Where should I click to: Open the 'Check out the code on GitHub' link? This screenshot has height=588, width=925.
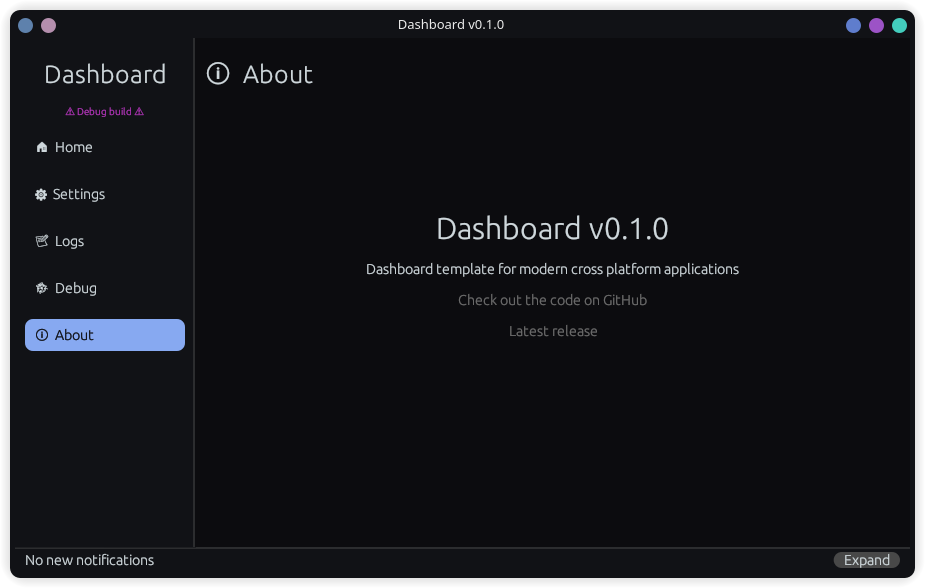tap(552, 300)
